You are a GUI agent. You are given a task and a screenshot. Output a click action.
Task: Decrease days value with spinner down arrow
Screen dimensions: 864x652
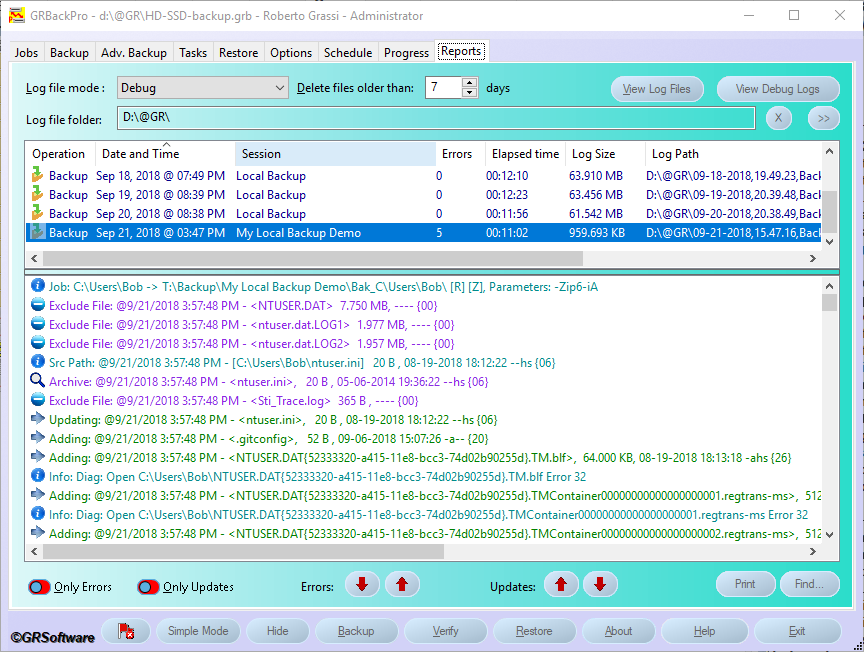[x=469, y=93]
